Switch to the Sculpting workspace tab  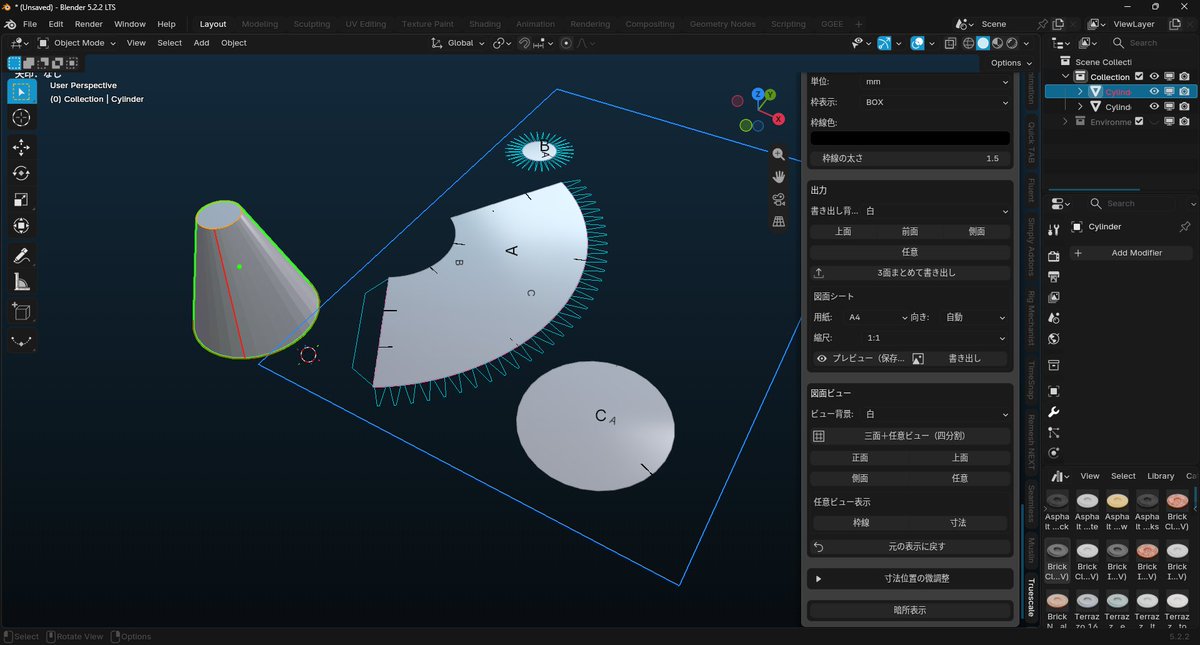(x=311, y=24)
